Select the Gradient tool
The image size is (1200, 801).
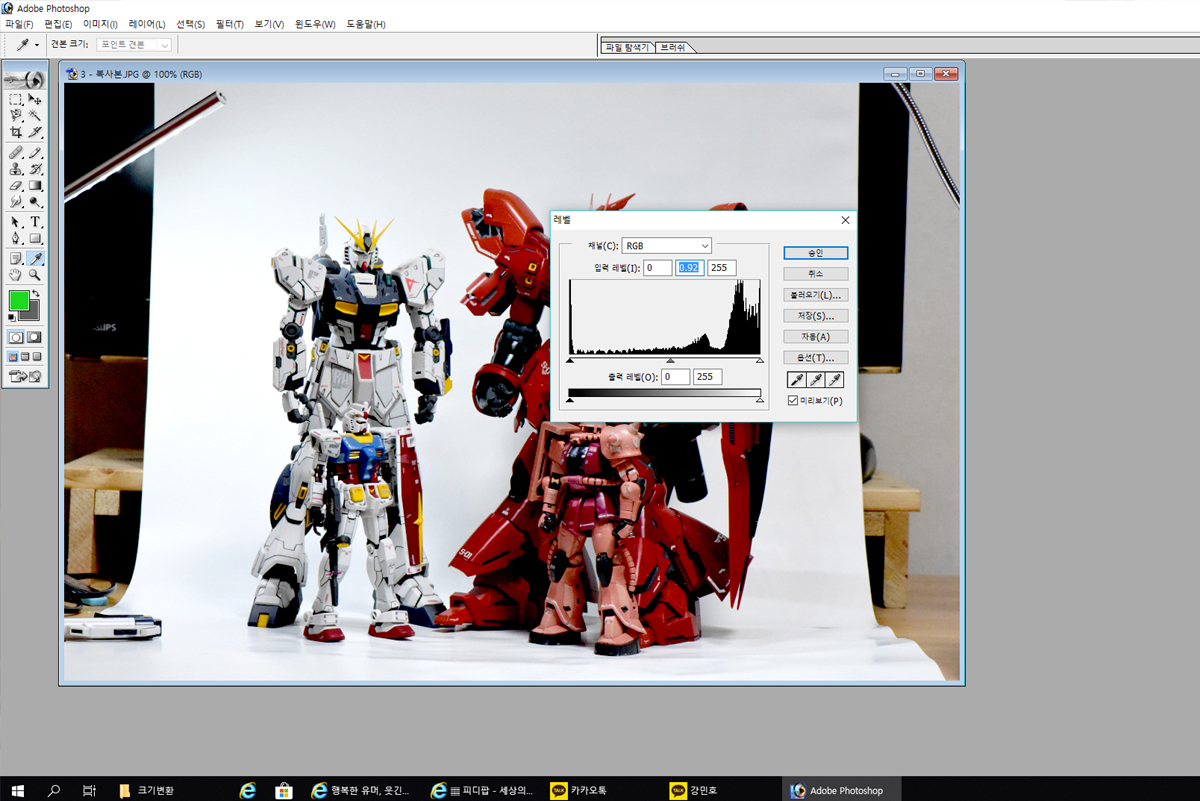[35, 185]
